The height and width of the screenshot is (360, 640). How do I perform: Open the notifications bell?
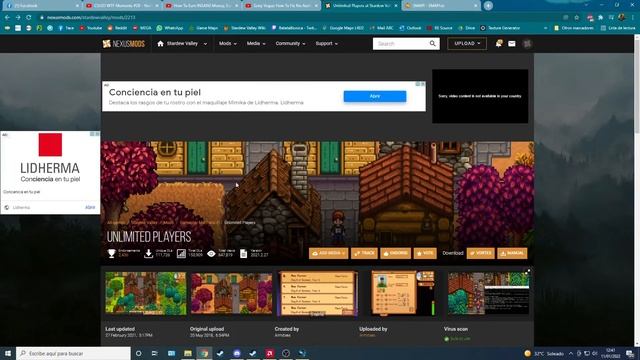[x=498, y=44]
